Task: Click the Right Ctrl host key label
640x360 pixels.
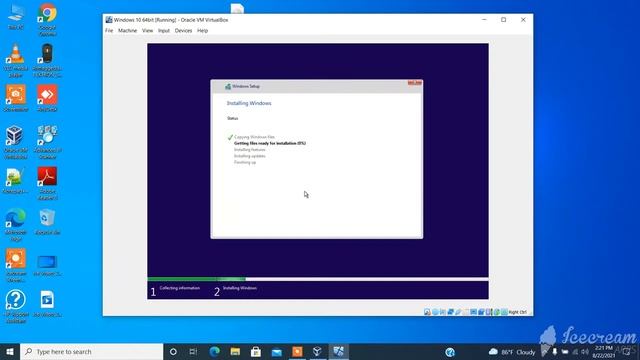Action: [518, 312]
